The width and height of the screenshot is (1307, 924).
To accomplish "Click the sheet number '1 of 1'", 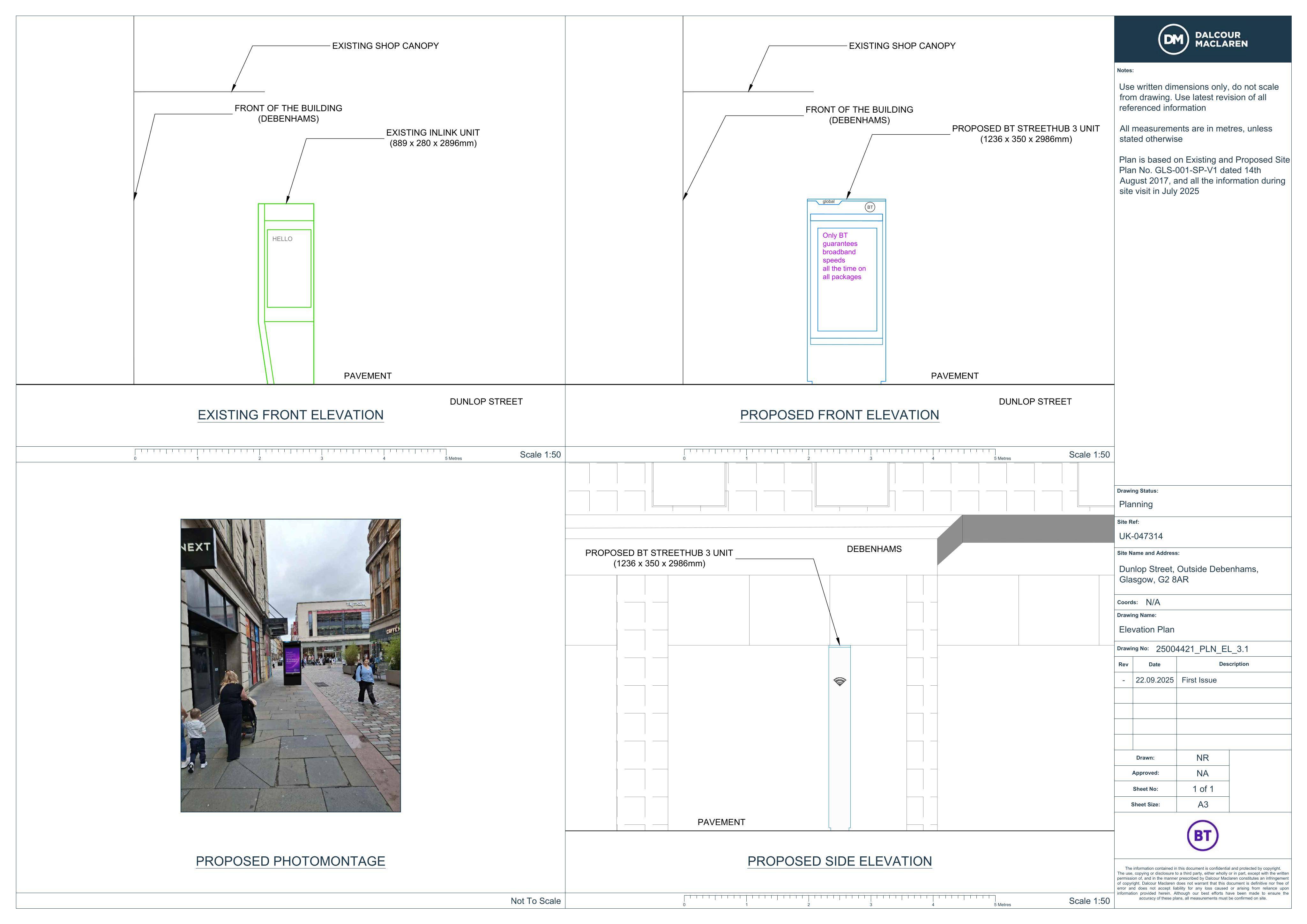I will [x=1203, y=789].
